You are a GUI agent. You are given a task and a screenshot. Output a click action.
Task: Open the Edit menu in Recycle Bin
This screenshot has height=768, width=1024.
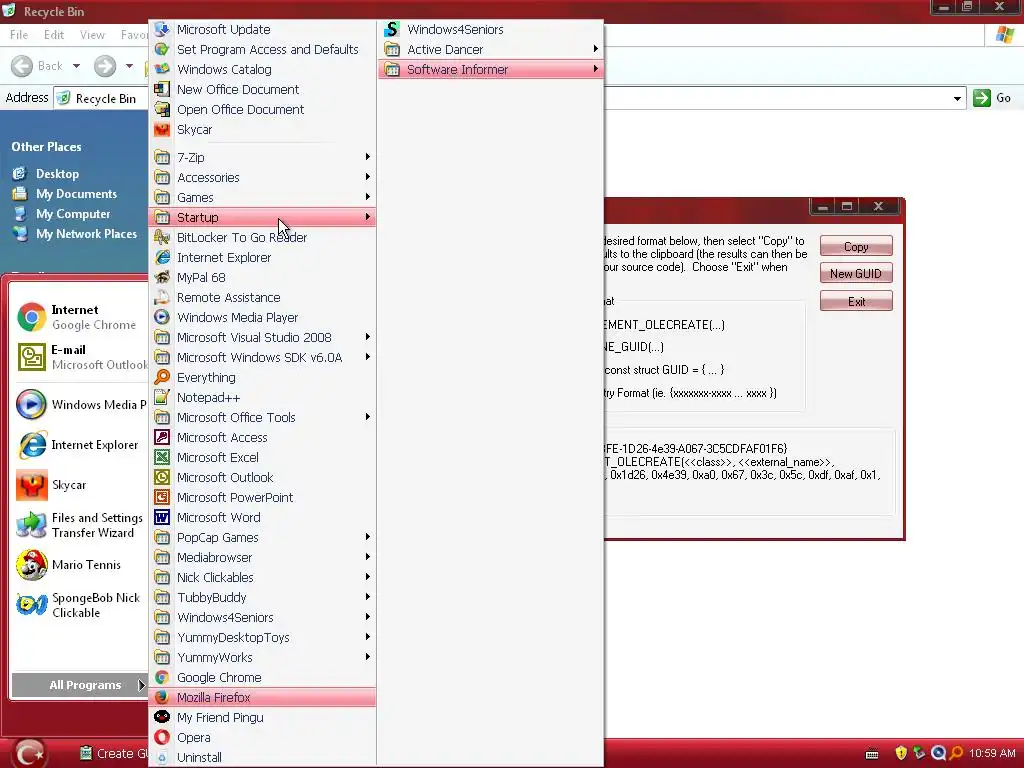[54, 35]
